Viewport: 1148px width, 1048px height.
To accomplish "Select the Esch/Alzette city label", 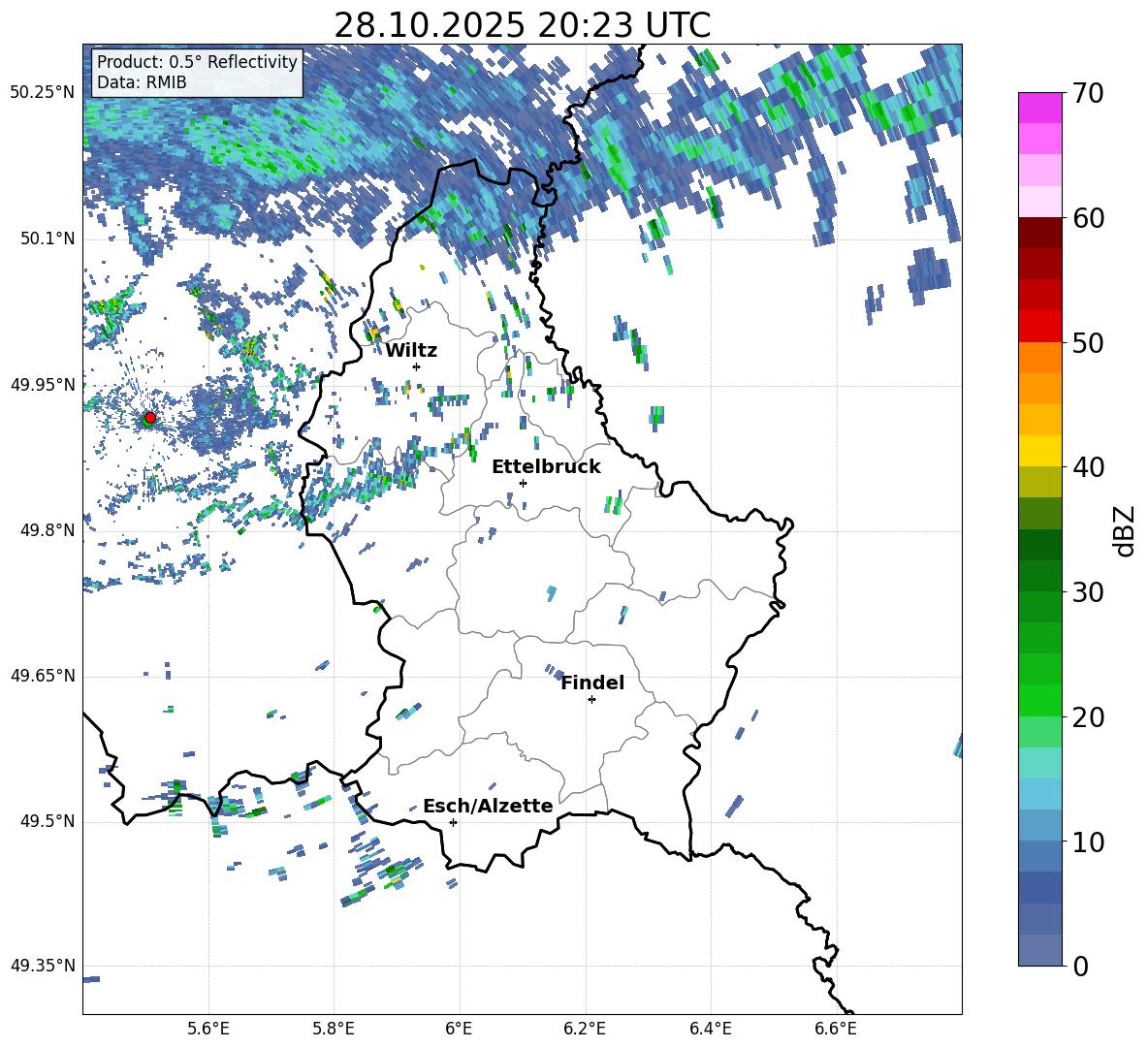I will pyautogui.click(x=488, y=807).
